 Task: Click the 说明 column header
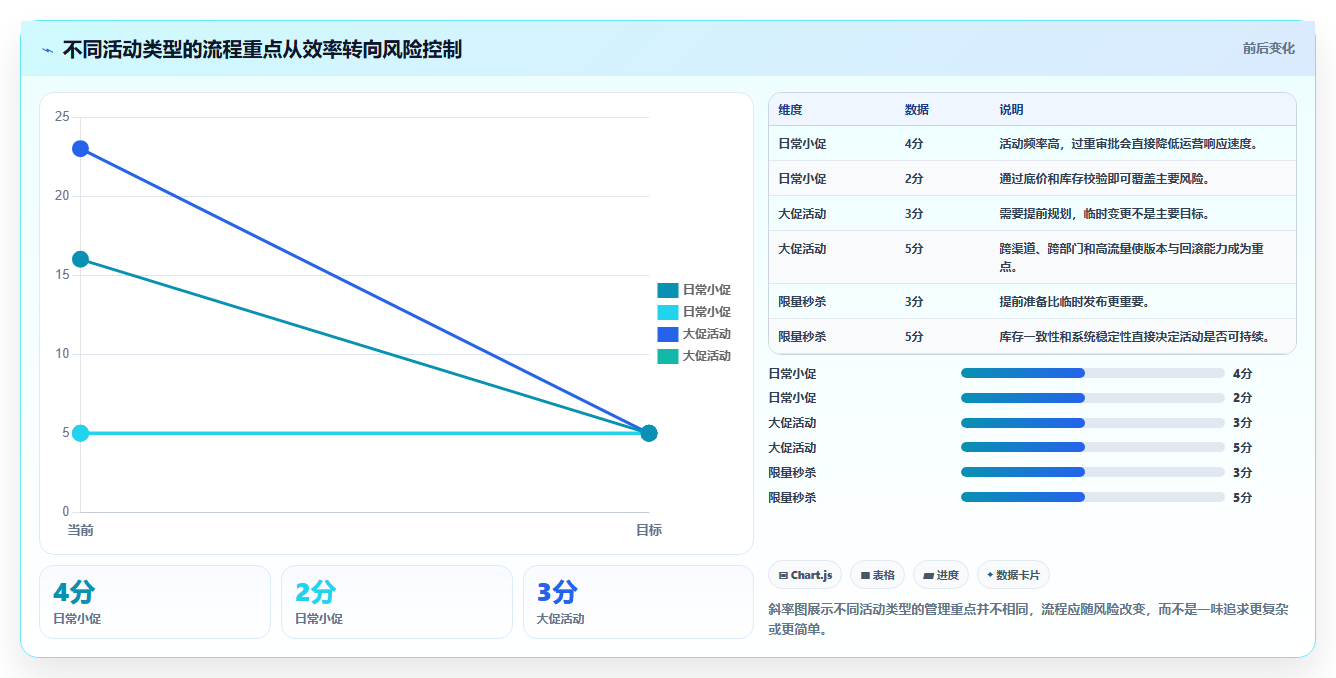pyautogui.click(x=1011, y=109)
